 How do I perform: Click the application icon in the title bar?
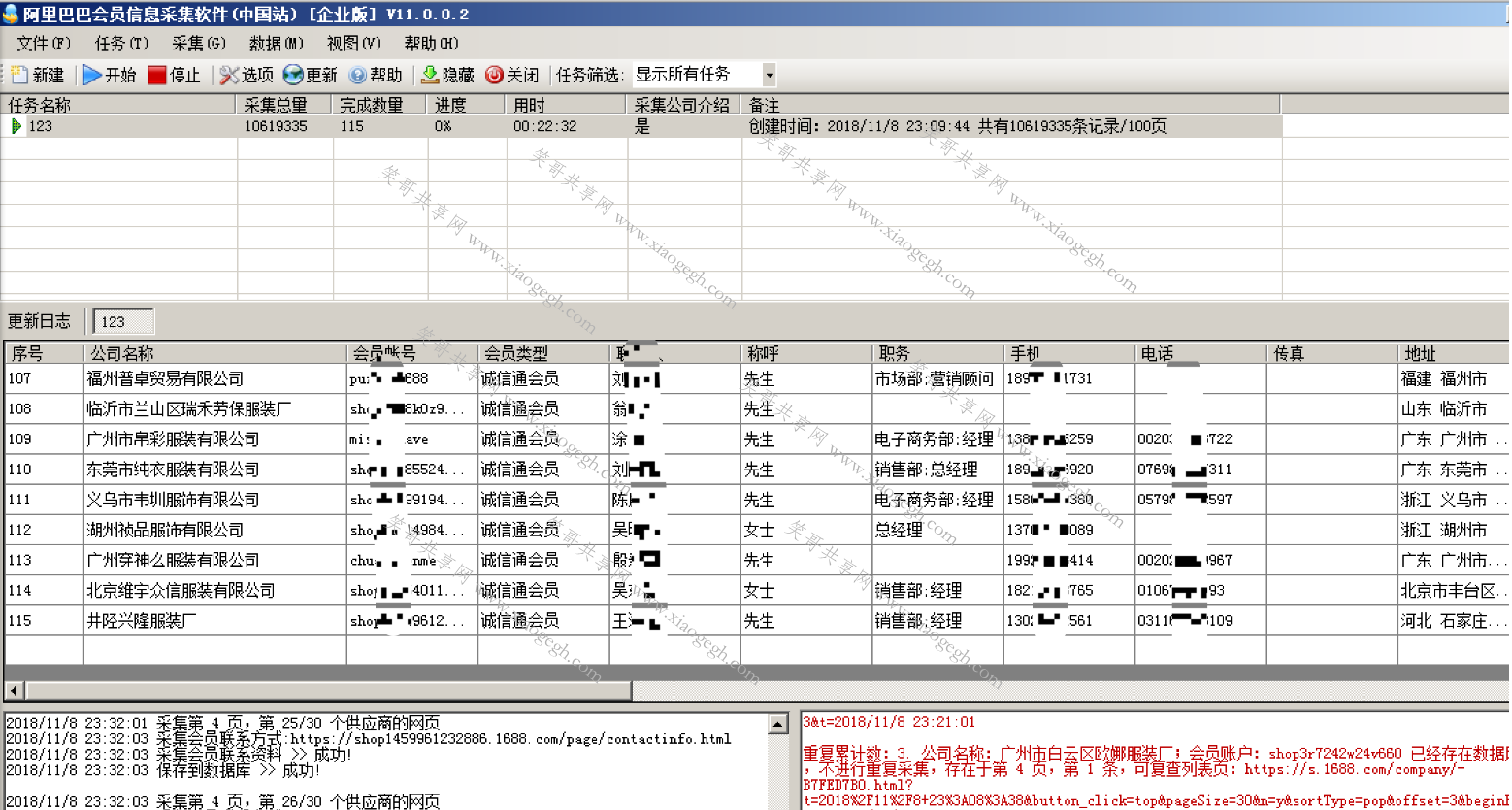pyautogui.click(x=10, y=13)
